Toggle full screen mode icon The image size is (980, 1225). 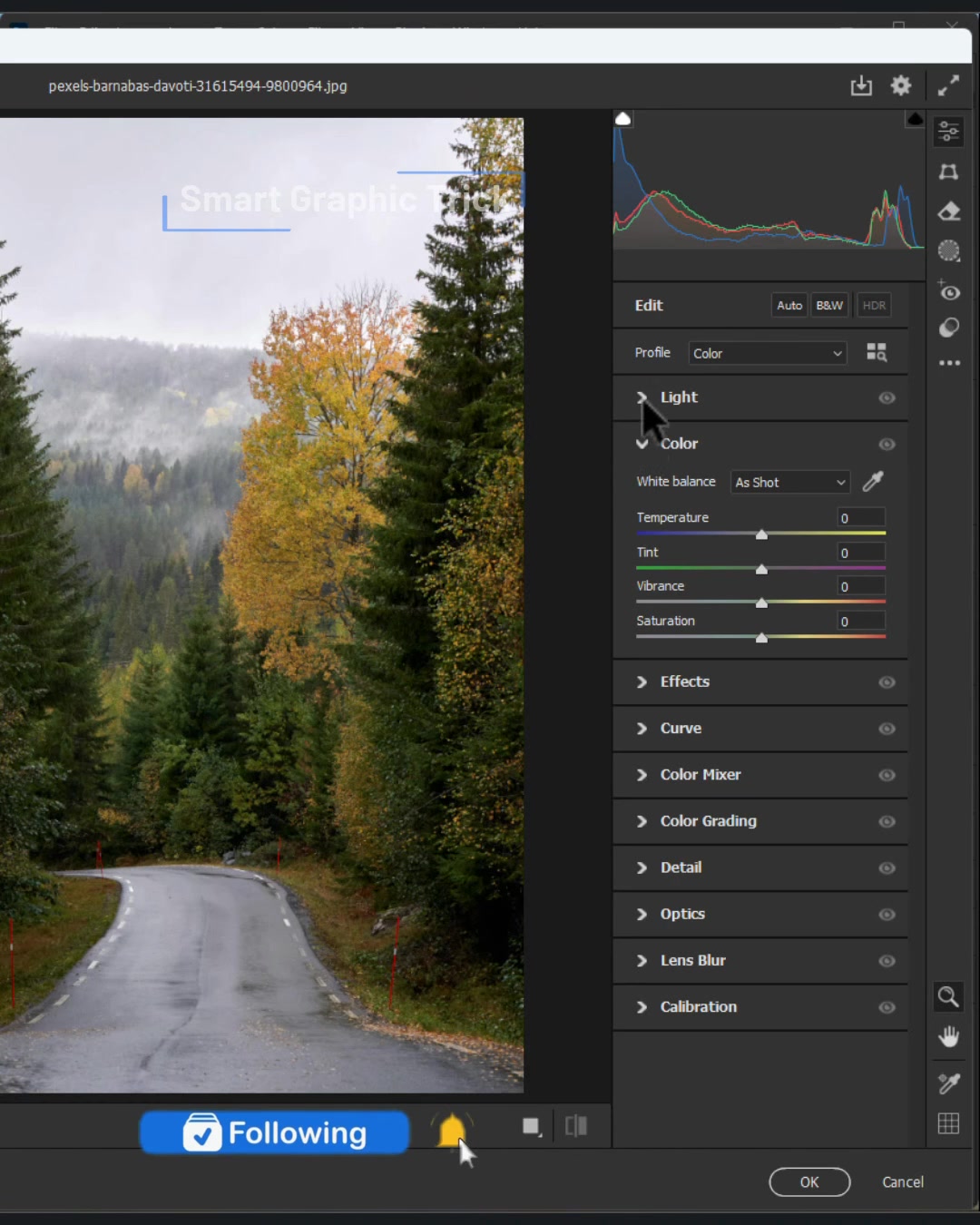tap(948, 85)
